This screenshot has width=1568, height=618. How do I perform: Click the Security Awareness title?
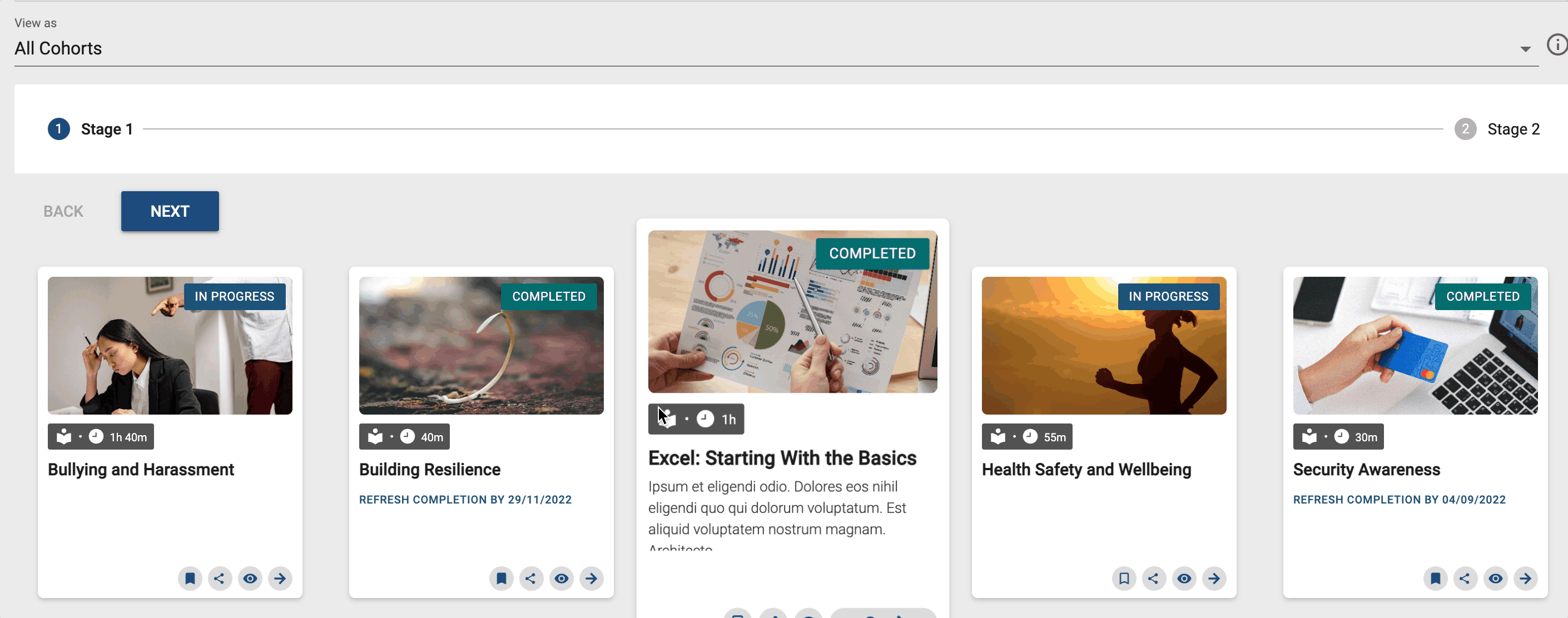tap(1367, 470)
